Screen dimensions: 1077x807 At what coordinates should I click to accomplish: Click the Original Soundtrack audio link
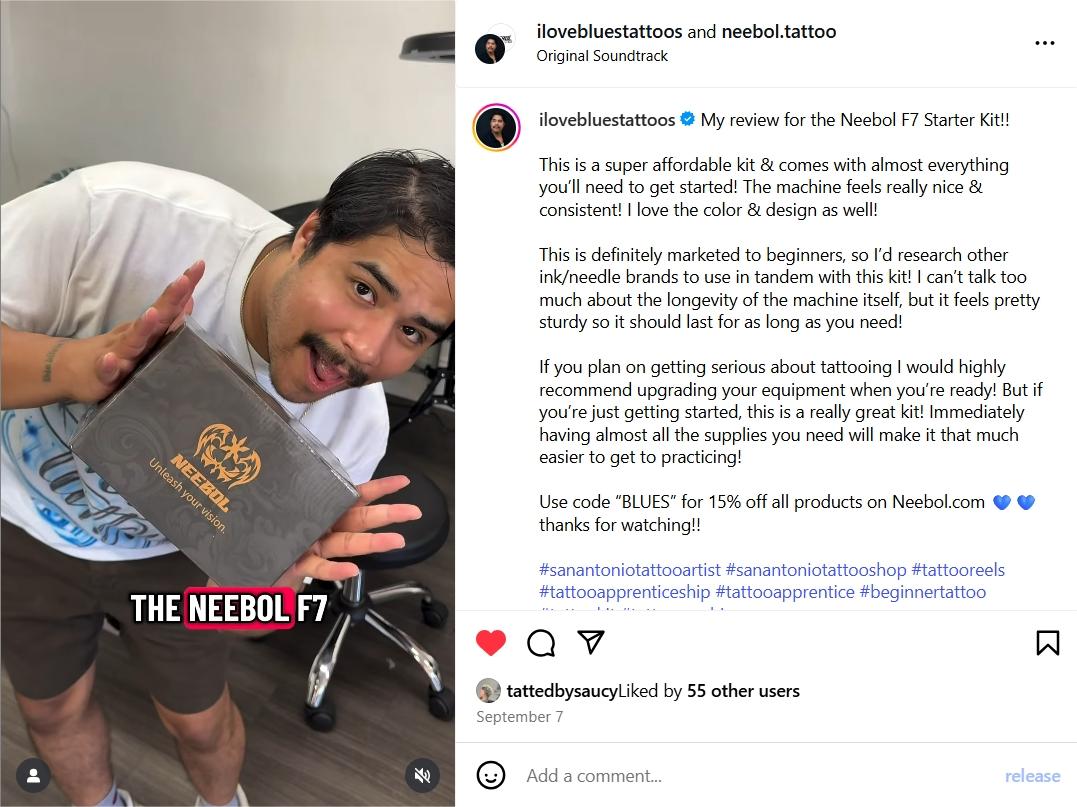pos(602,56)
